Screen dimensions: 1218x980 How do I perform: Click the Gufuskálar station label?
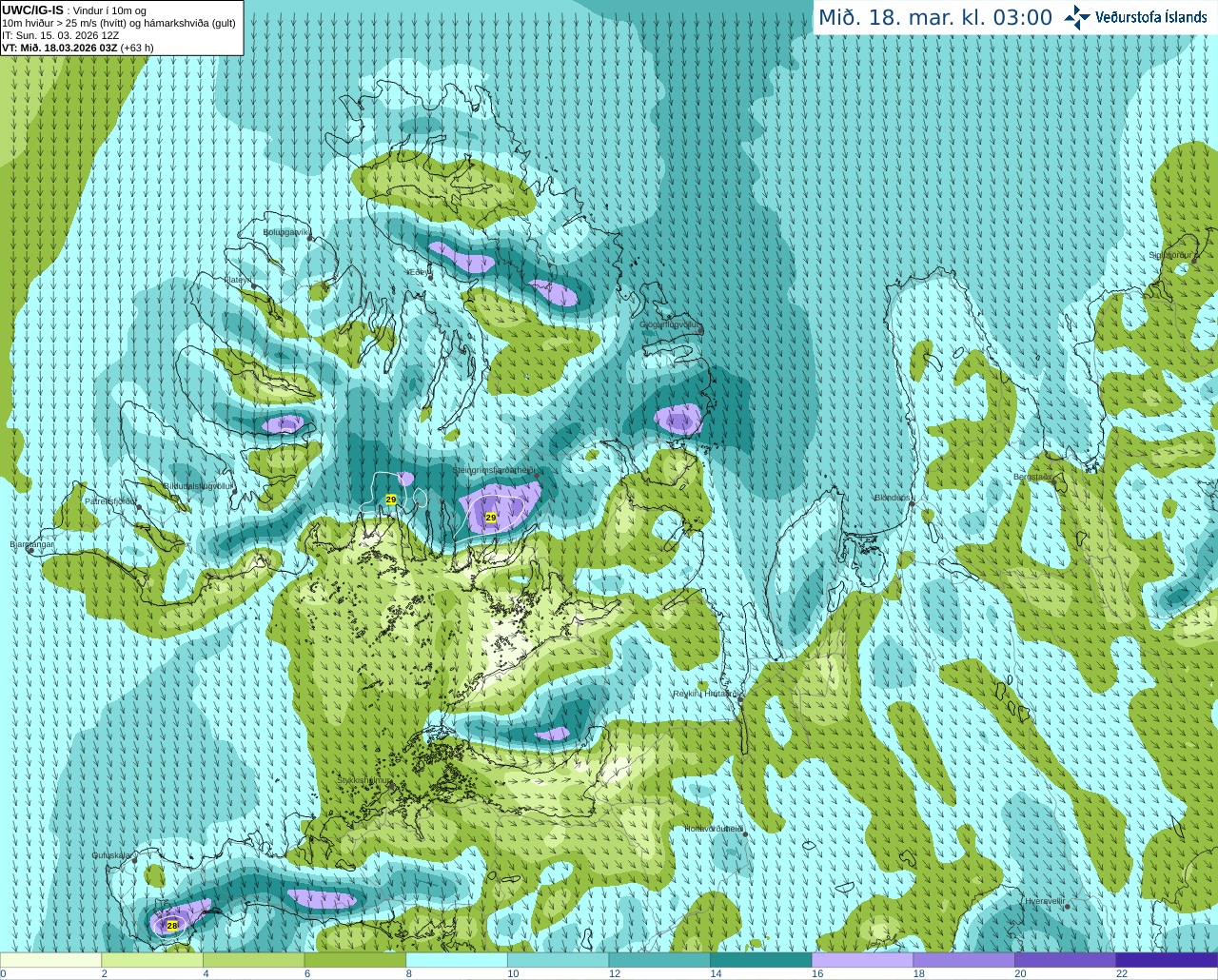click(111, 855)
